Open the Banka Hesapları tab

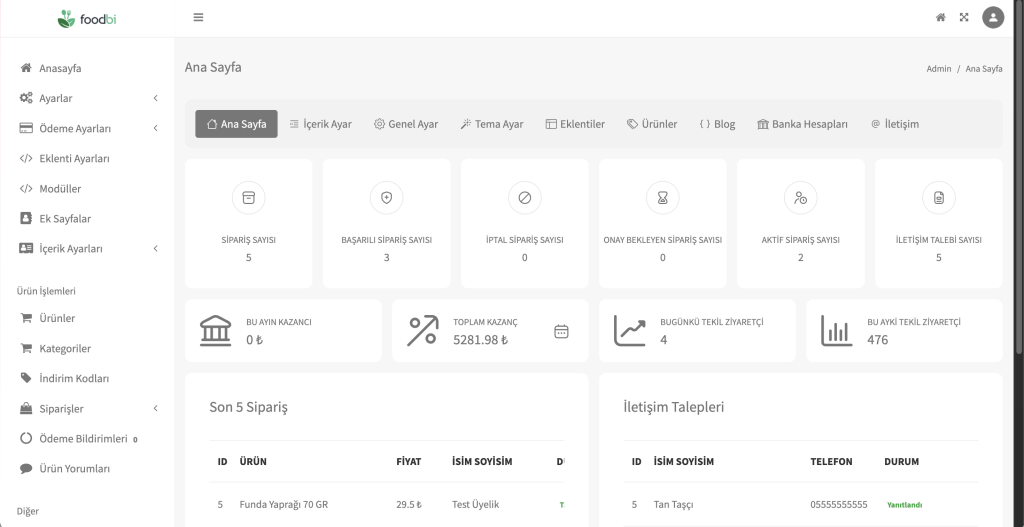click(802, 123)
